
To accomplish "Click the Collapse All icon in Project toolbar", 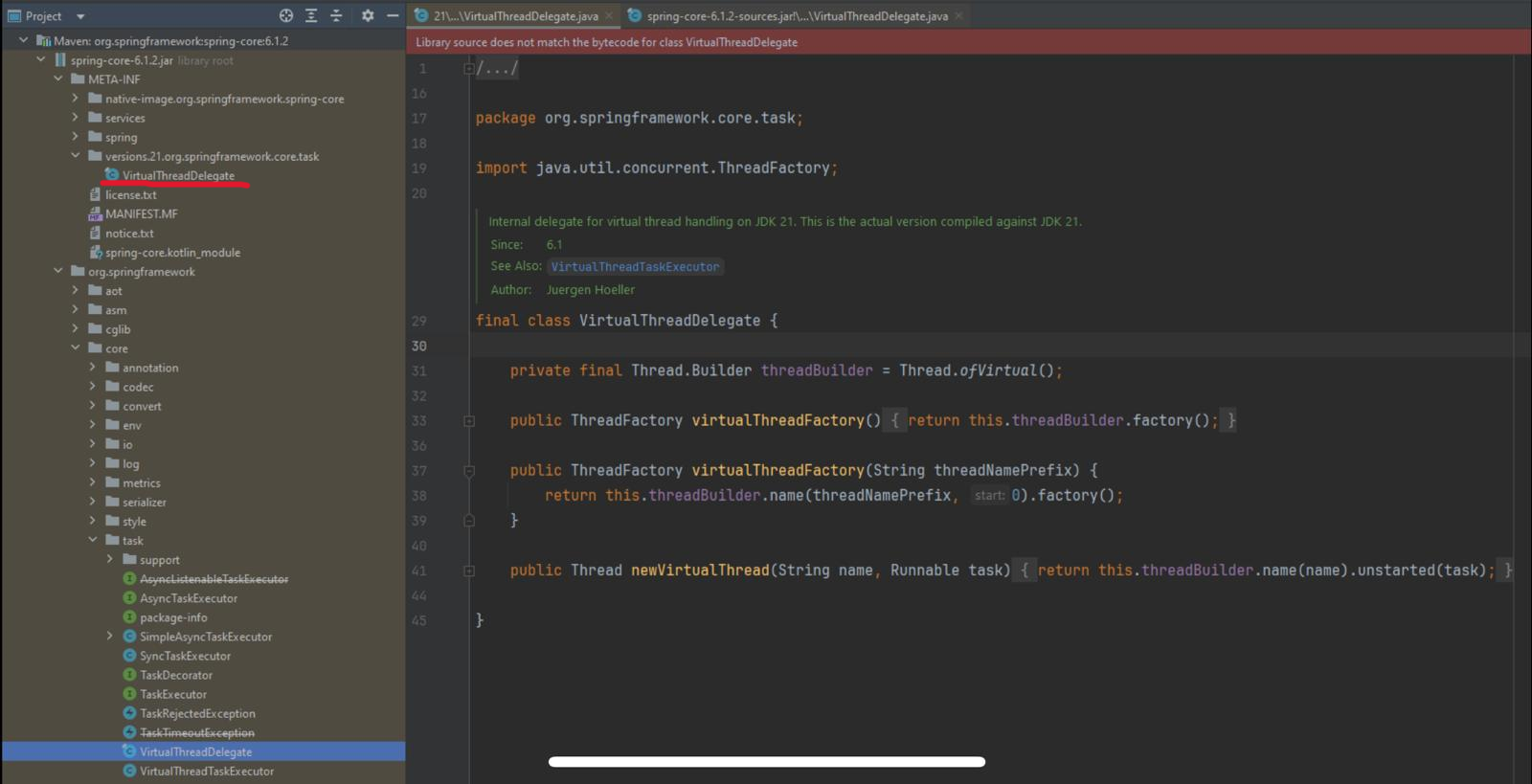I will tap(336, 15).
